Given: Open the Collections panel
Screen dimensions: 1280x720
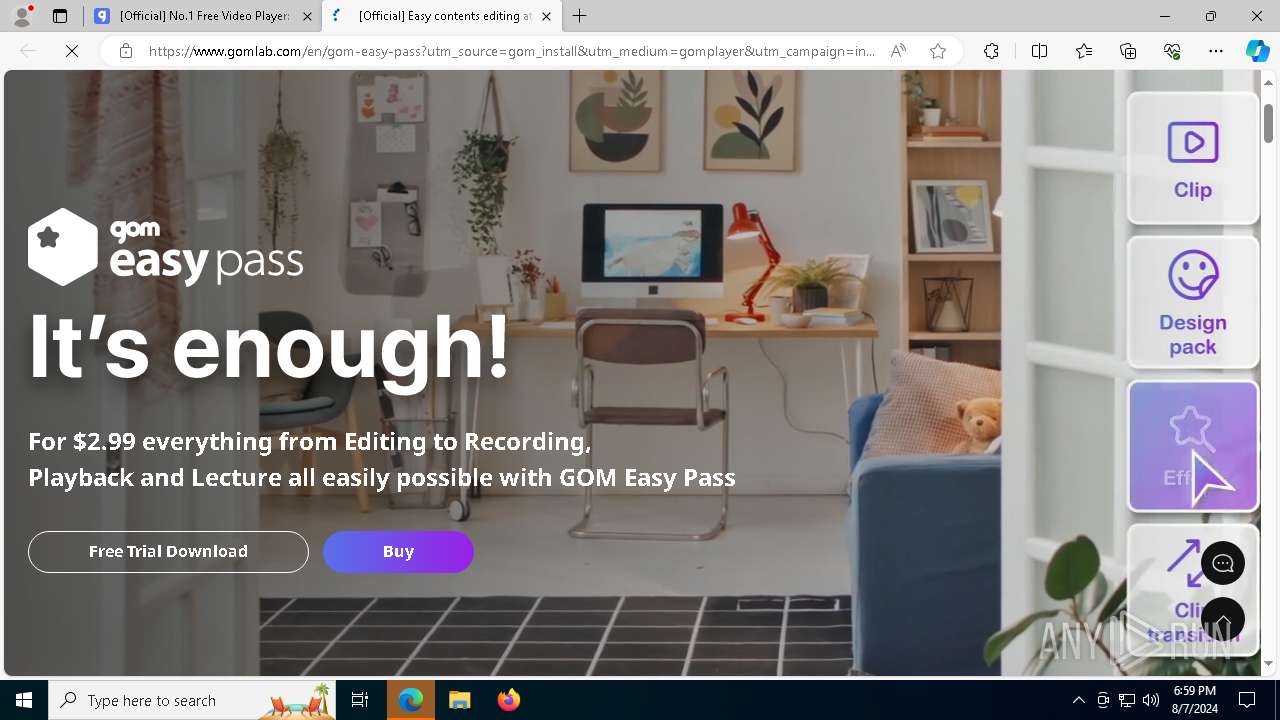Looking at the screenshot, I should [x=1128, y=51].
